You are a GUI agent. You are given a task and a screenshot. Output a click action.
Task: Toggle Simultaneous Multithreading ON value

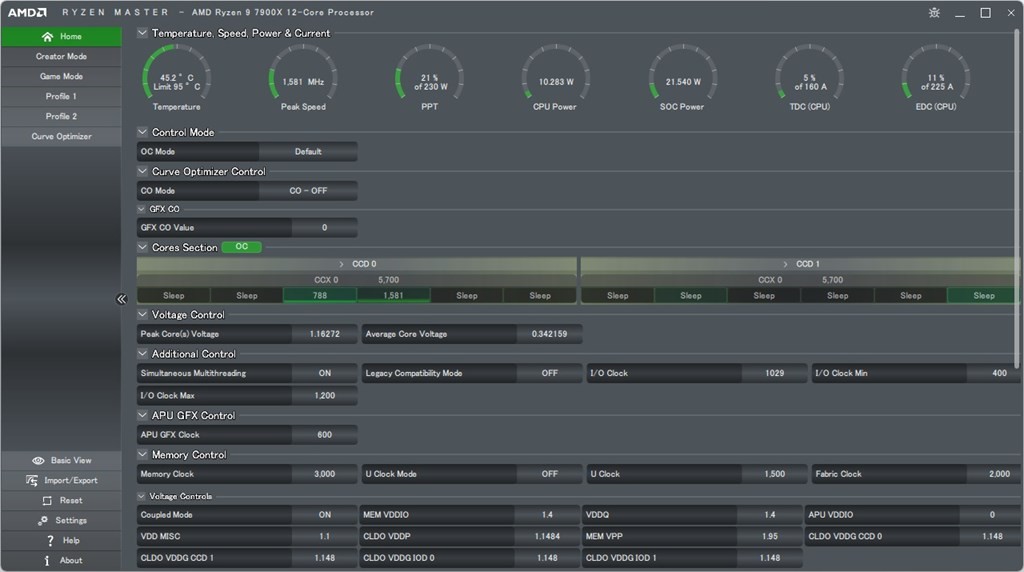point(324,373)
